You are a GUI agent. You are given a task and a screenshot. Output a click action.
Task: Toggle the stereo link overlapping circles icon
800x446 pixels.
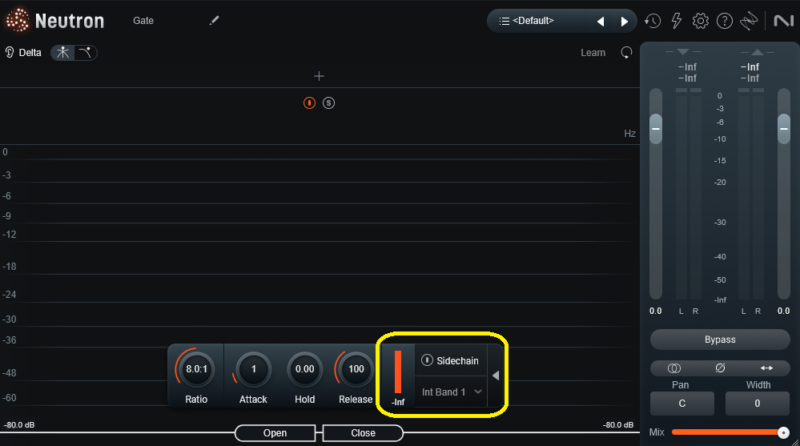click(x=674, y=368)
